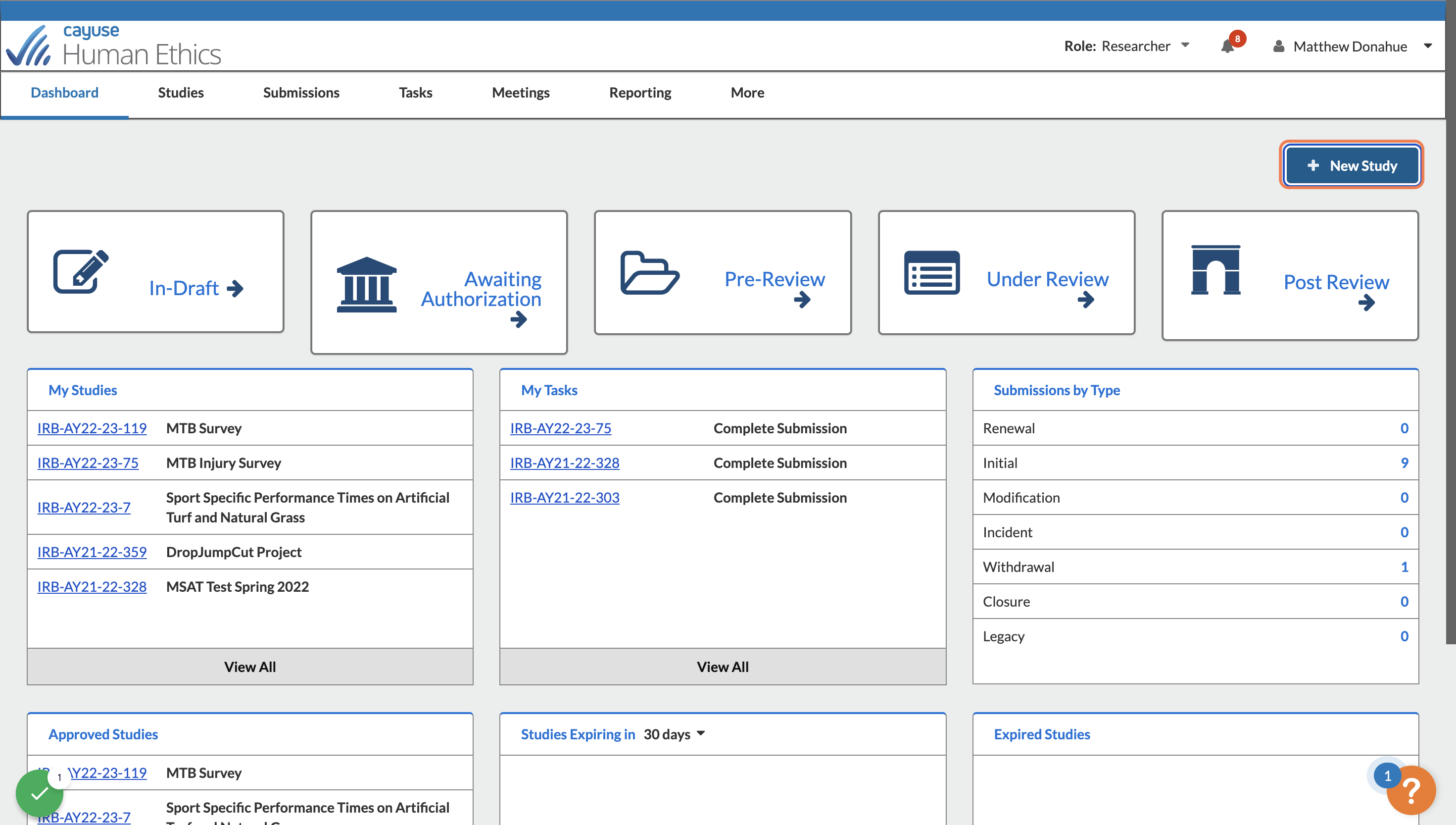The image size is (1456, 825).
Task: Open the Submissions tab
Action: (301, 93)
